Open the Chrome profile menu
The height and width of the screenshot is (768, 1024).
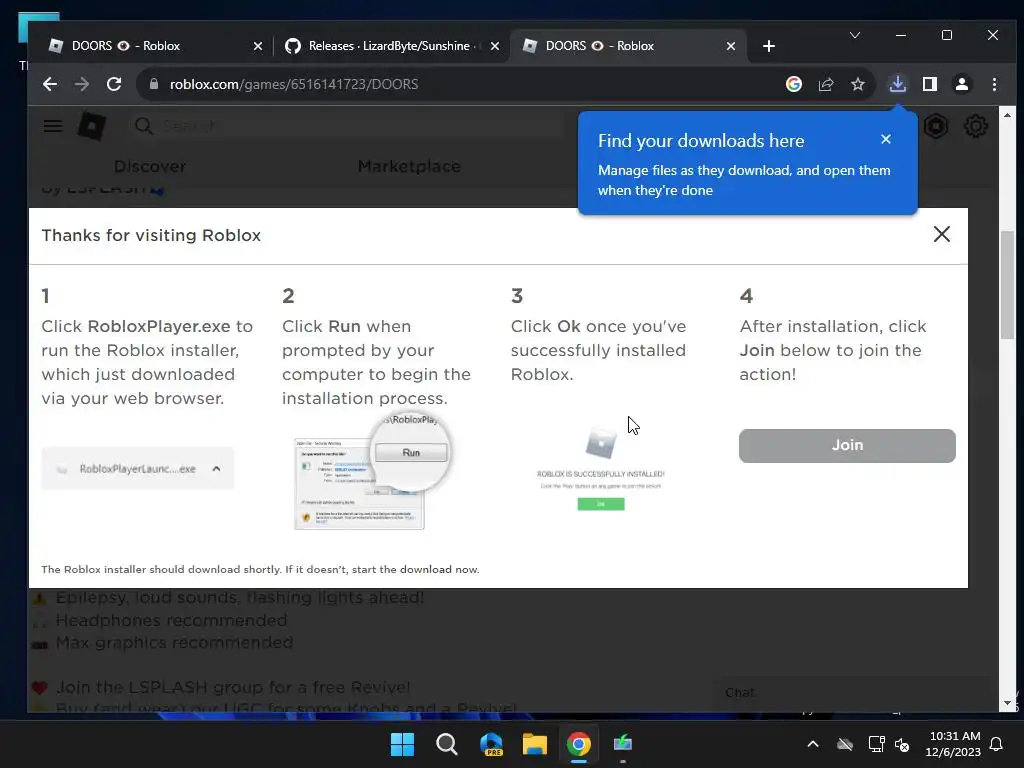click(x=962, y=84)
